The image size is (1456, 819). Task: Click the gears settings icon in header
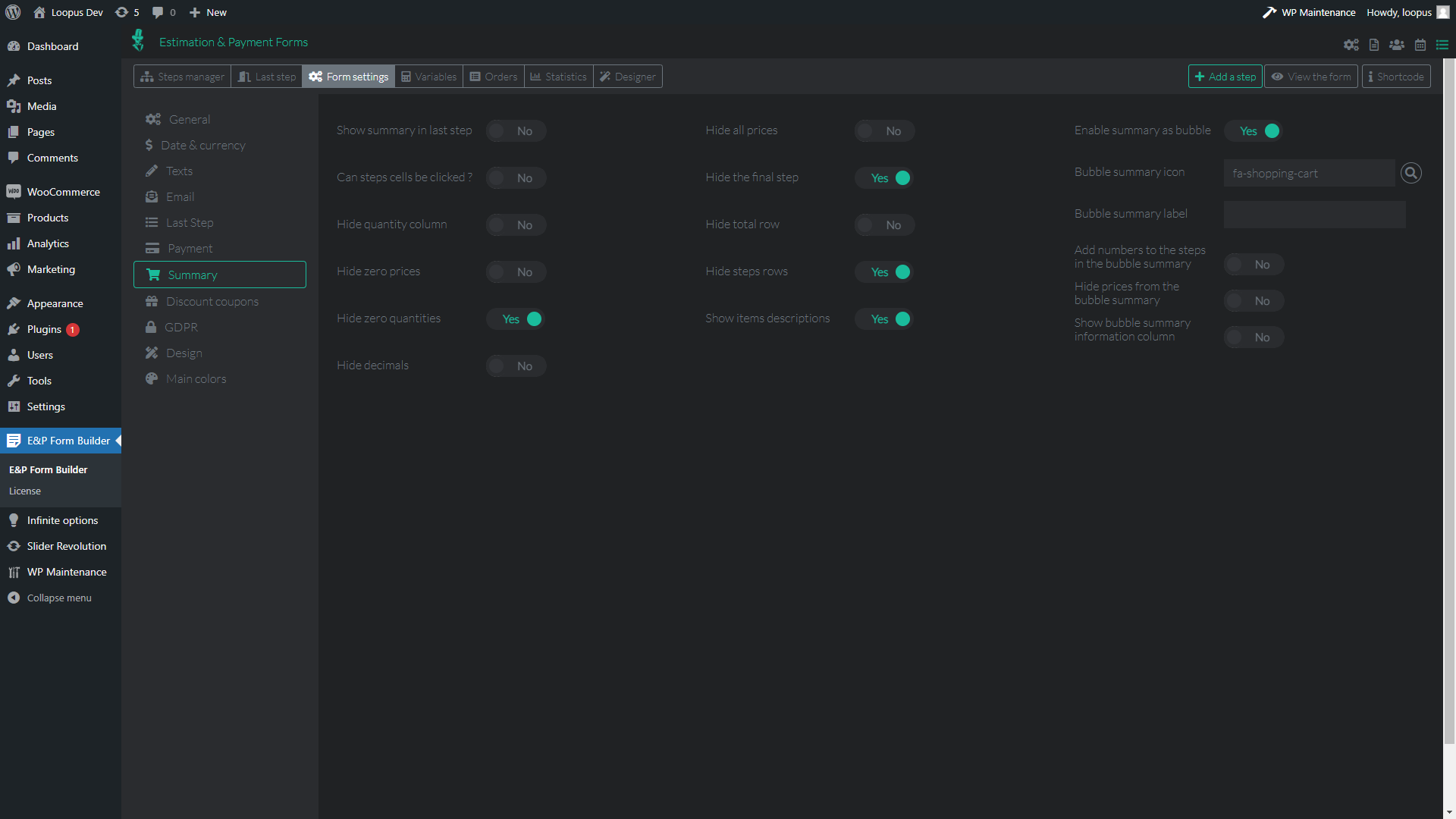click(x=1351, y=45)
